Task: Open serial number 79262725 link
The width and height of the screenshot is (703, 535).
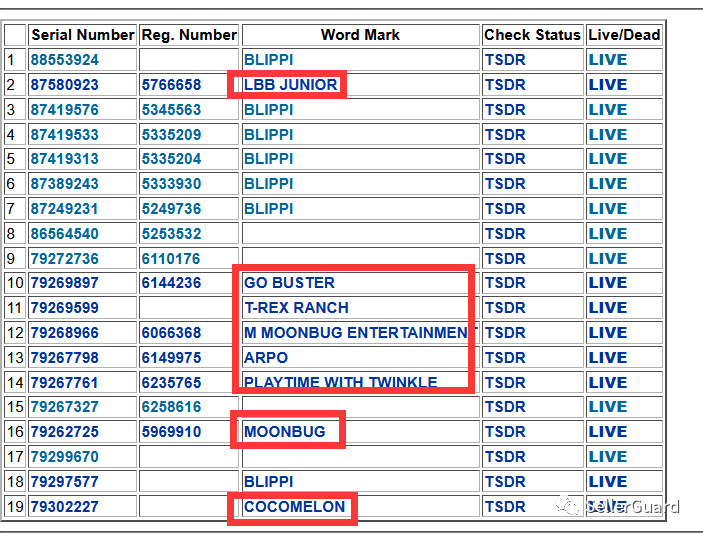Action: click(65, 432)
